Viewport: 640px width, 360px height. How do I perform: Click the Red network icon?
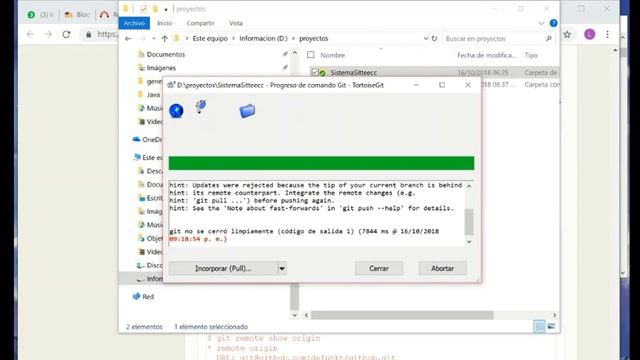pos(136,296)
